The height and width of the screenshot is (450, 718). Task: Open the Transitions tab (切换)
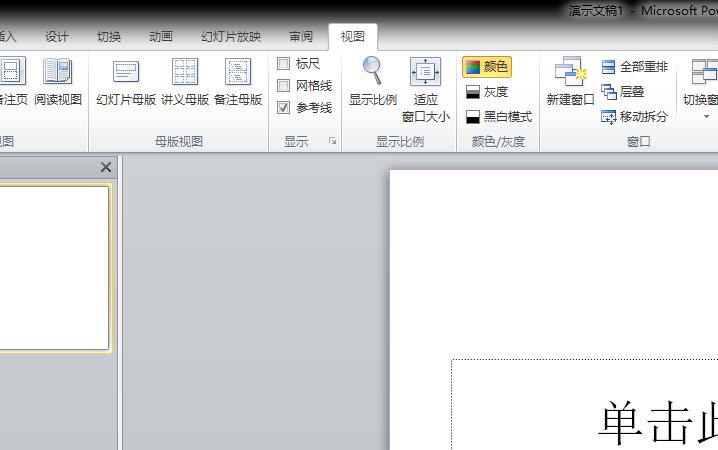(109, 37)
